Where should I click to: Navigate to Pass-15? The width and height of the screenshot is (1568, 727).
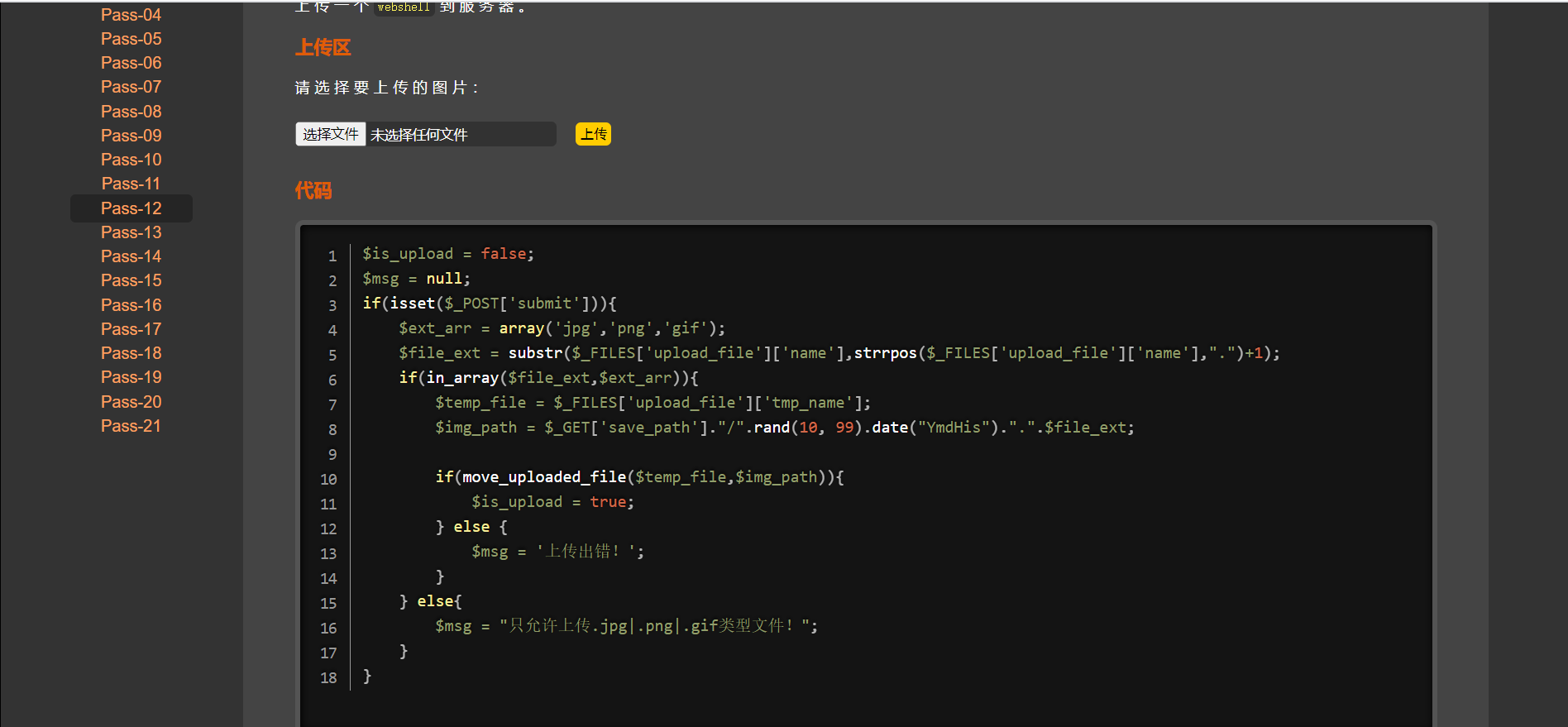click(x=131, y=280)
